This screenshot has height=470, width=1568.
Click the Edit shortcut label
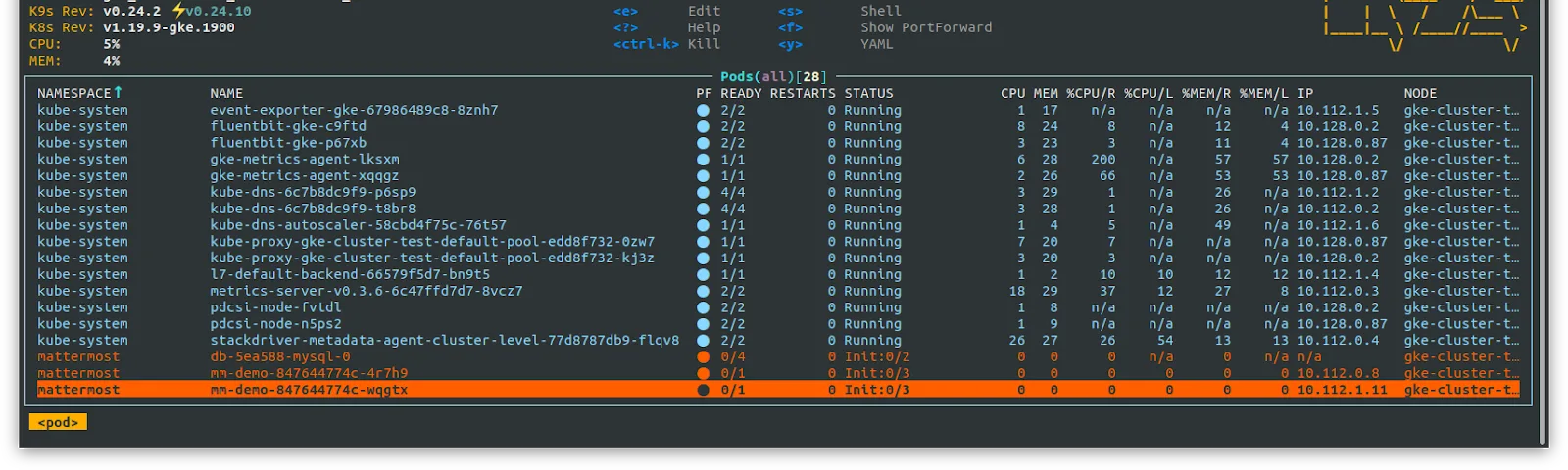(704, 12)
